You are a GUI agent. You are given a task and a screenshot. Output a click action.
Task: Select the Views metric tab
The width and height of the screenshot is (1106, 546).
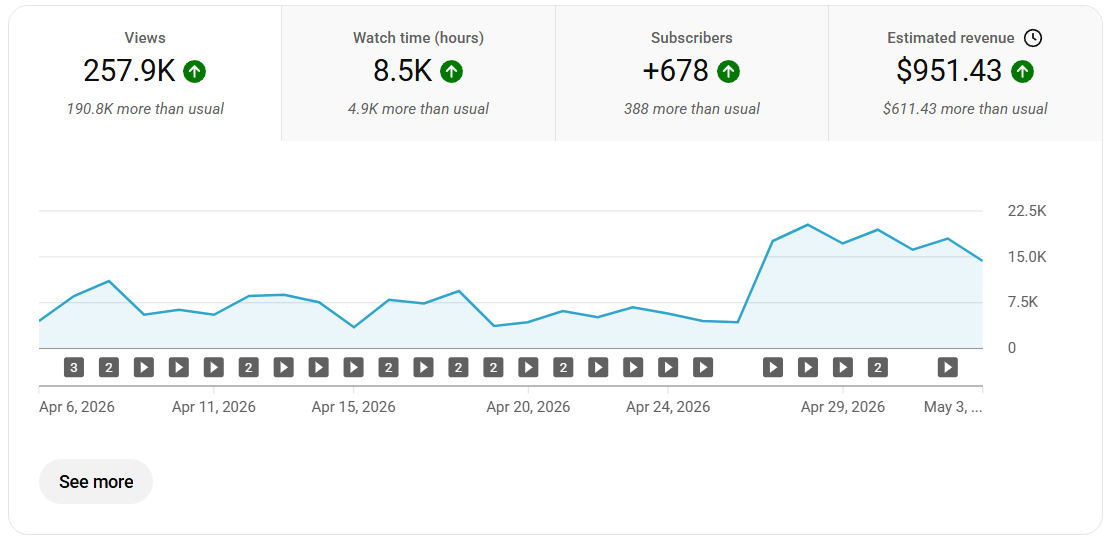145,73
